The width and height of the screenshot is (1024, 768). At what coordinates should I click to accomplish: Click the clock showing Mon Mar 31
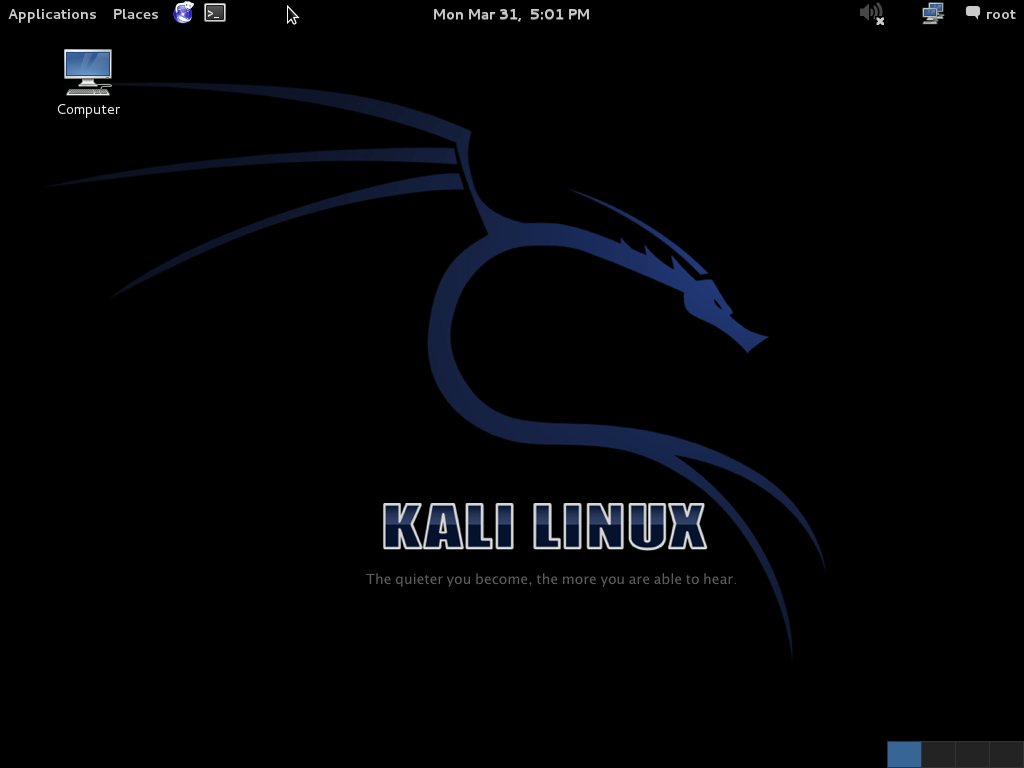pyautogui.click(x=511, y=14)
